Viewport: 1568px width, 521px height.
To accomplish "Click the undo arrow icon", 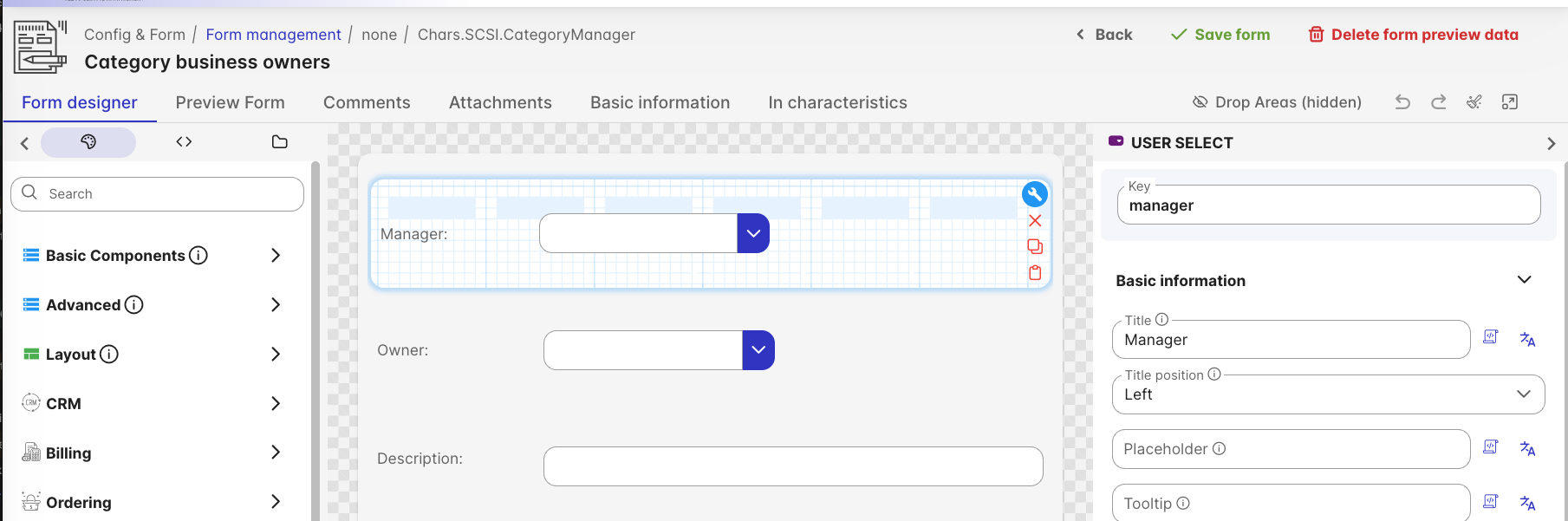I will coord(1402,102).
